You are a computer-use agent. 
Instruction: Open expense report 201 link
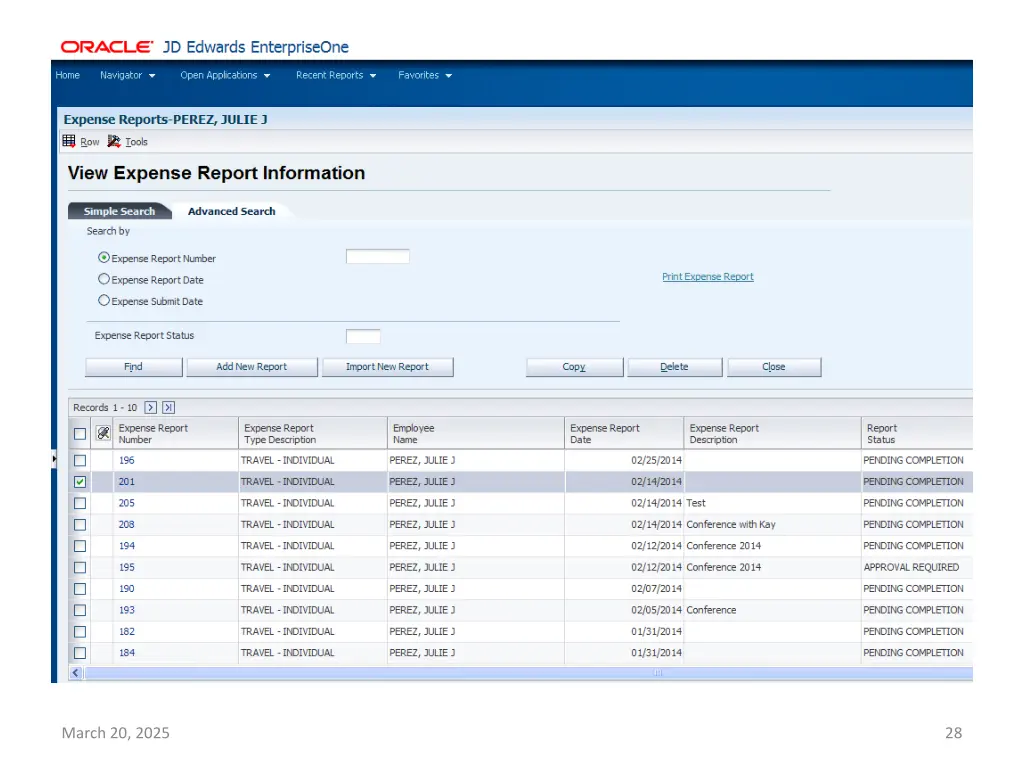point(127,482)
